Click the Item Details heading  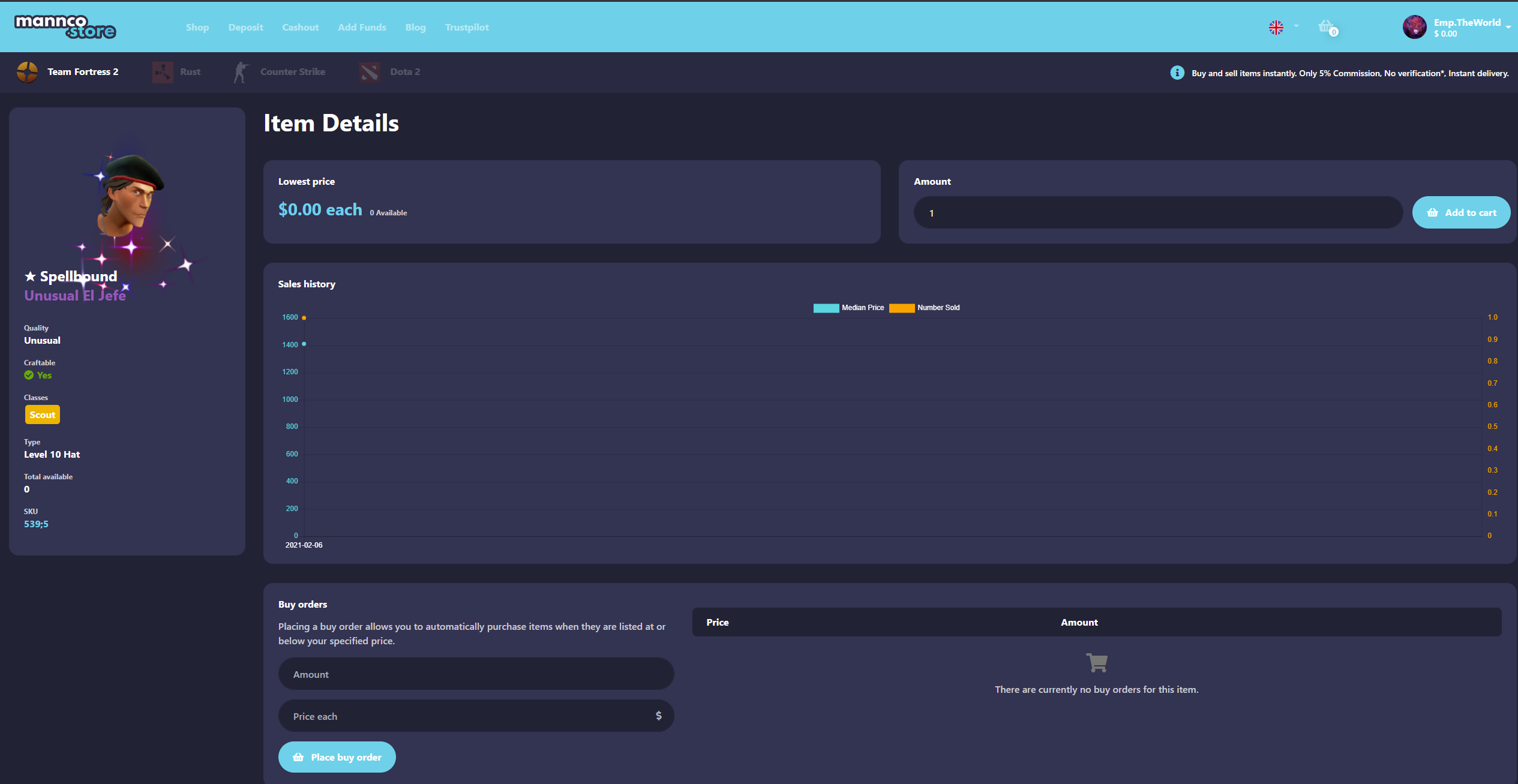tap(331, 123)
